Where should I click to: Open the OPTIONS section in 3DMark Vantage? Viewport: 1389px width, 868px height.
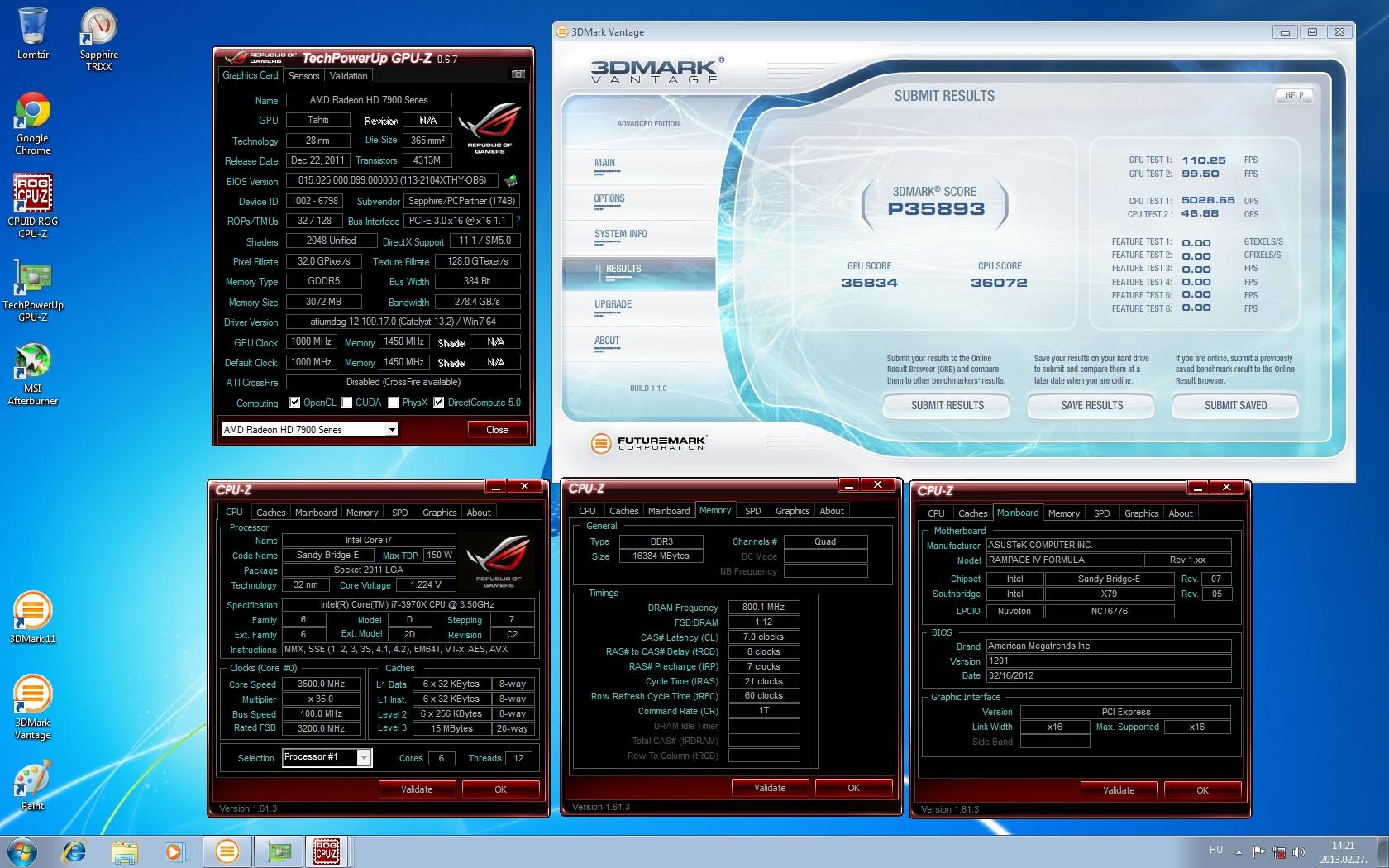(609, 199)
